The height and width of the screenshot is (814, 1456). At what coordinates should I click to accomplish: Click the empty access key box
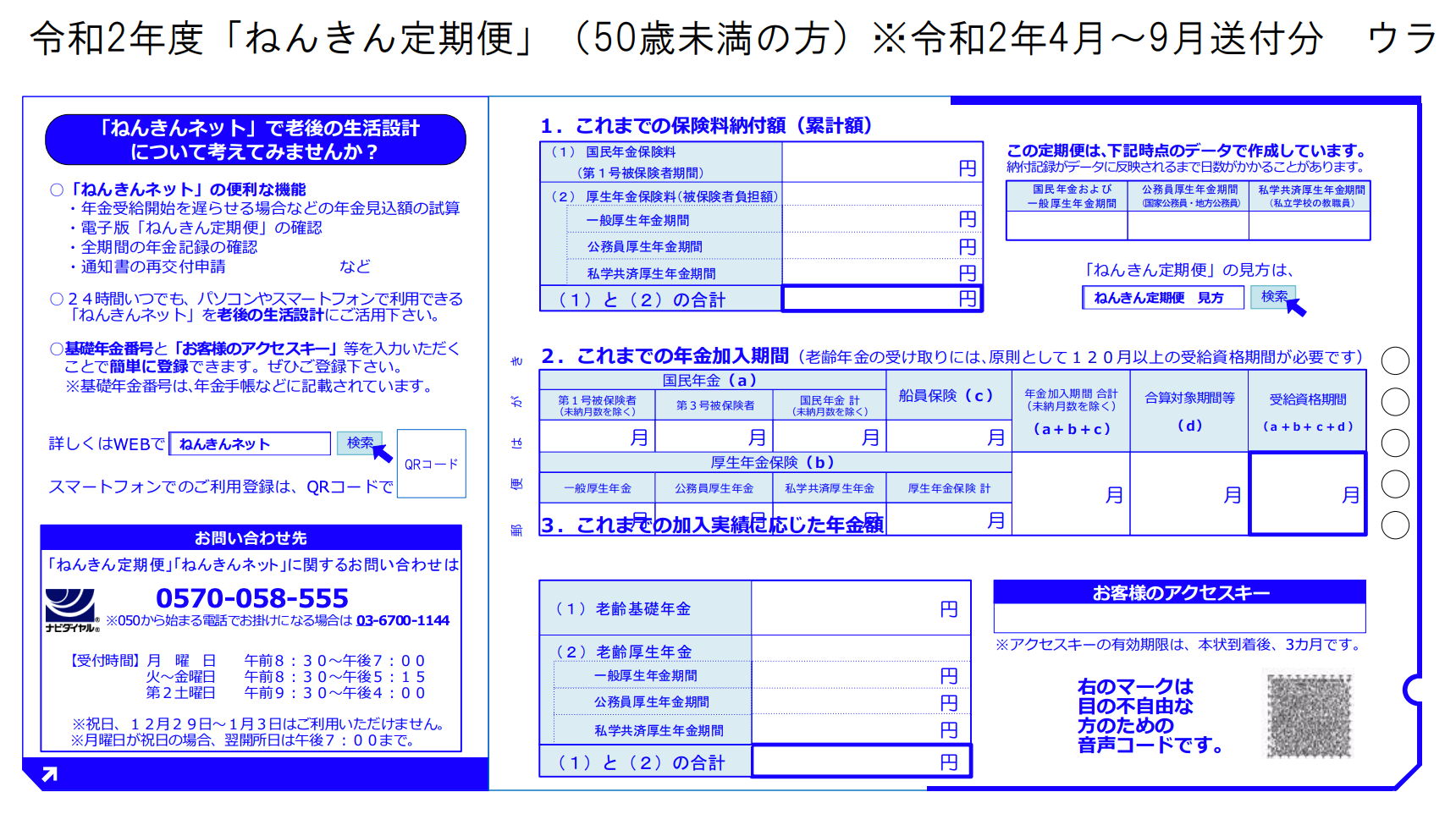pos(1180,618)
